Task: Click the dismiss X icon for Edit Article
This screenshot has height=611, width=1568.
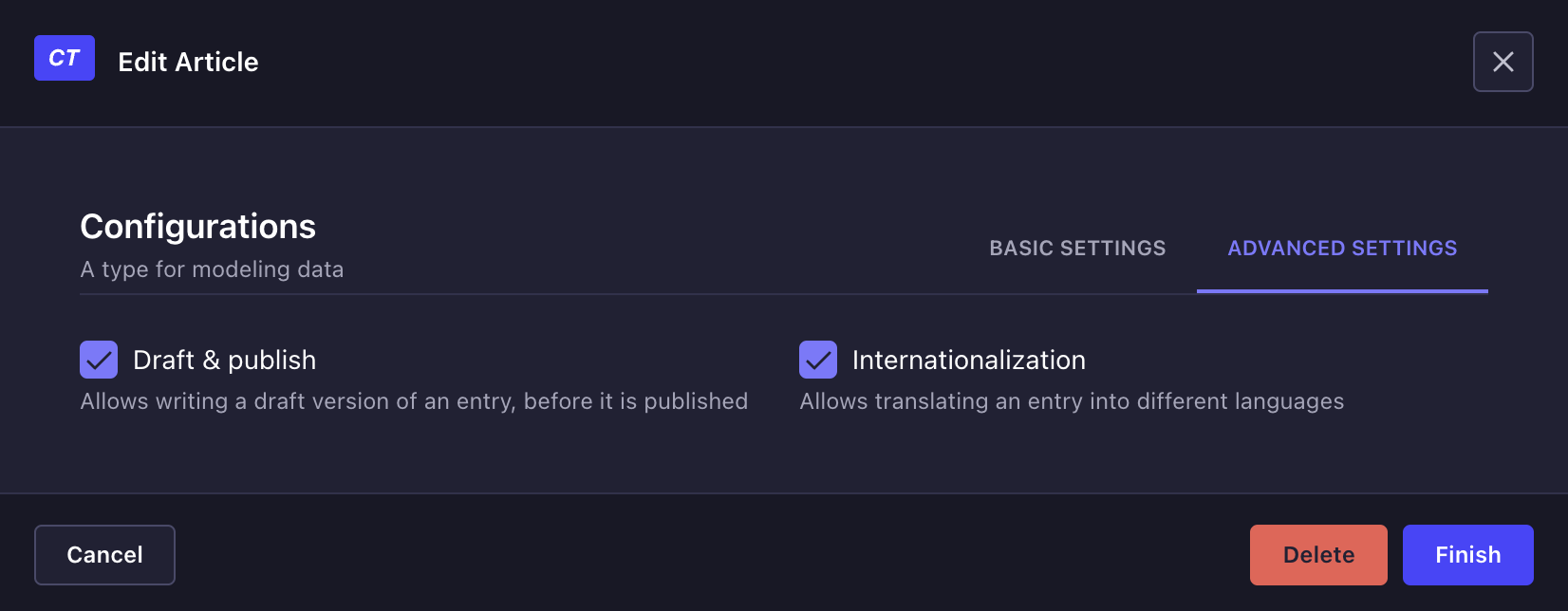Action: (x=1503, y=61)
